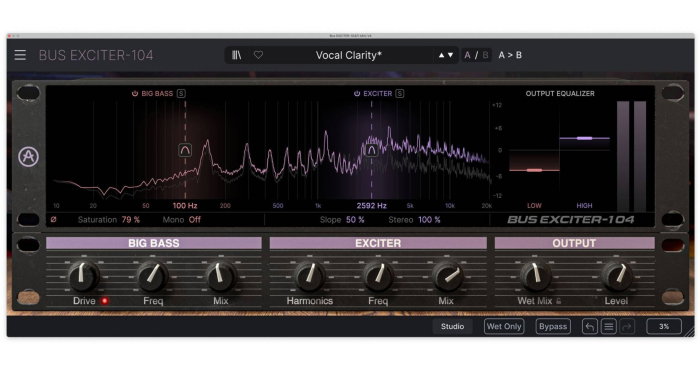This screenshot has height=372, width=700.
Task: Toggle the phase invert icon
Action: [x=54, y=219]
